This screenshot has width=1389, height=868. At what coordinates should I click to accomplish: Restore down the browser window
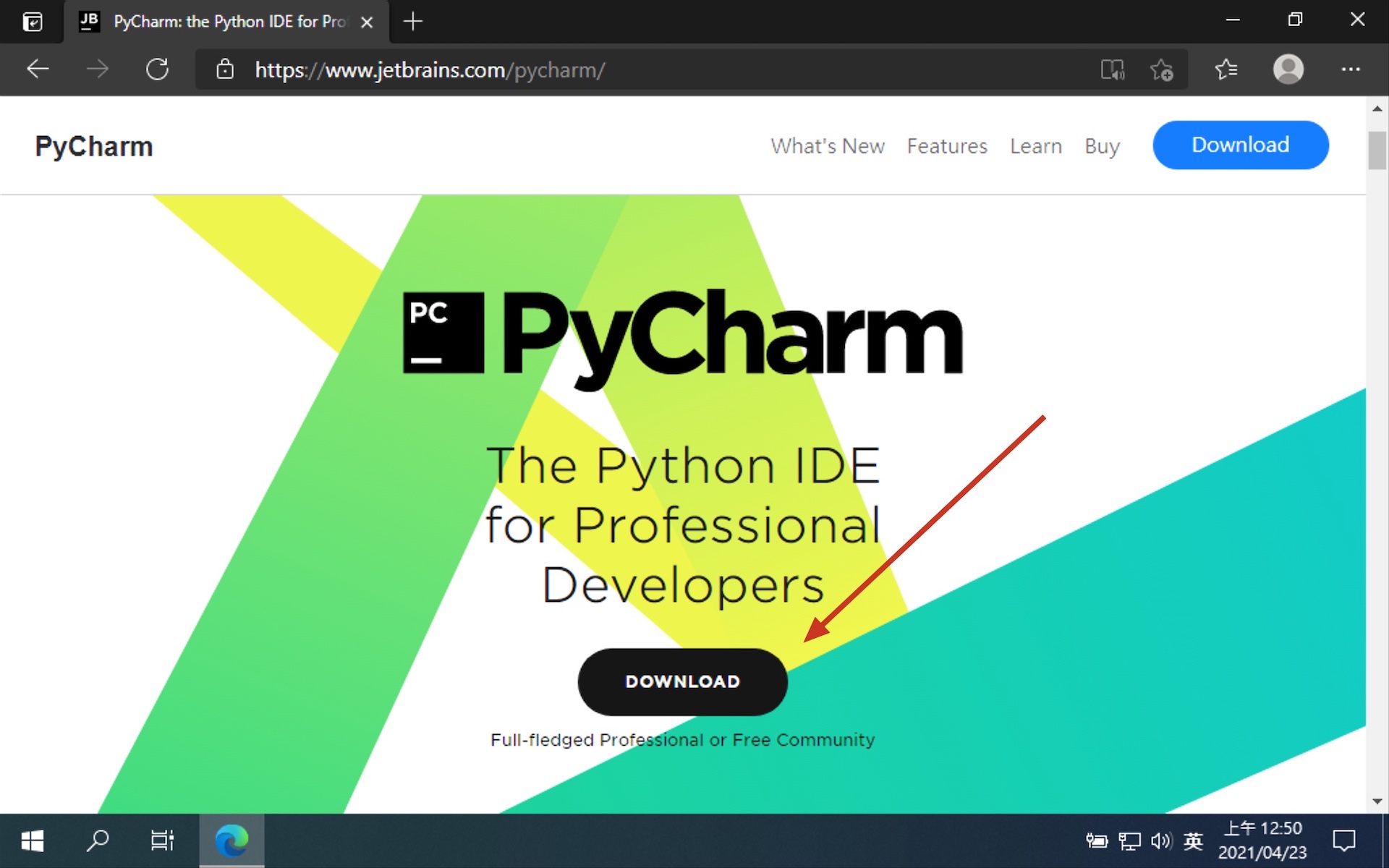1295,20
